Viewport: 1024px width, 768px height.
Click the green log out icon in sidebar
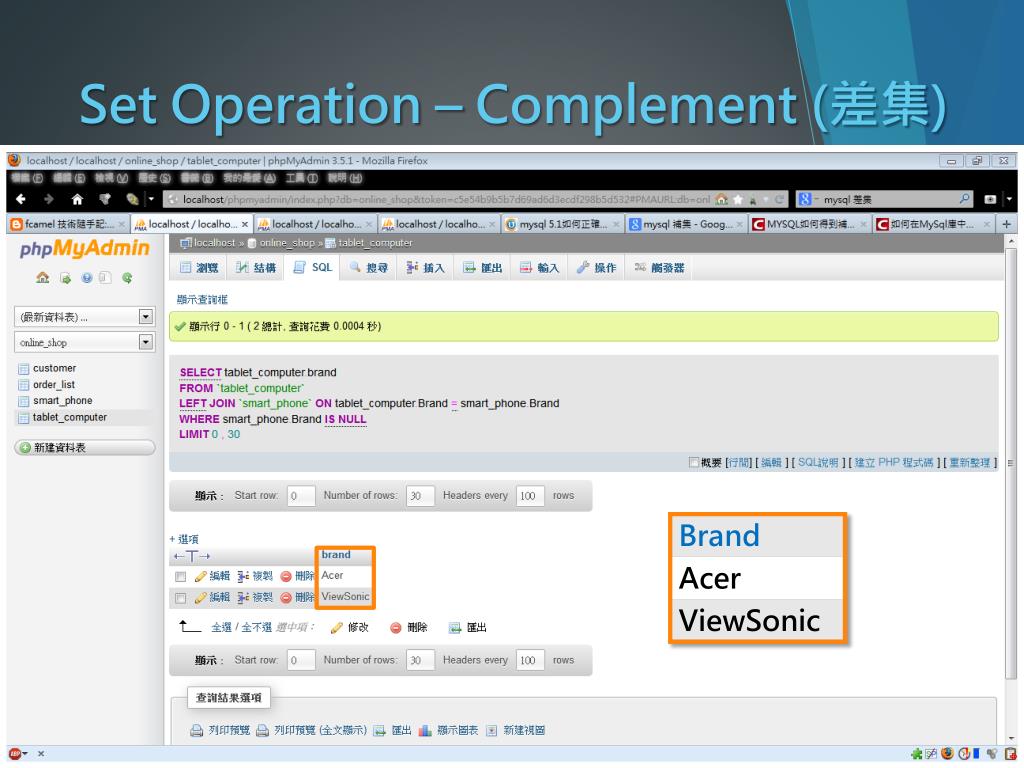click(65, 278)
